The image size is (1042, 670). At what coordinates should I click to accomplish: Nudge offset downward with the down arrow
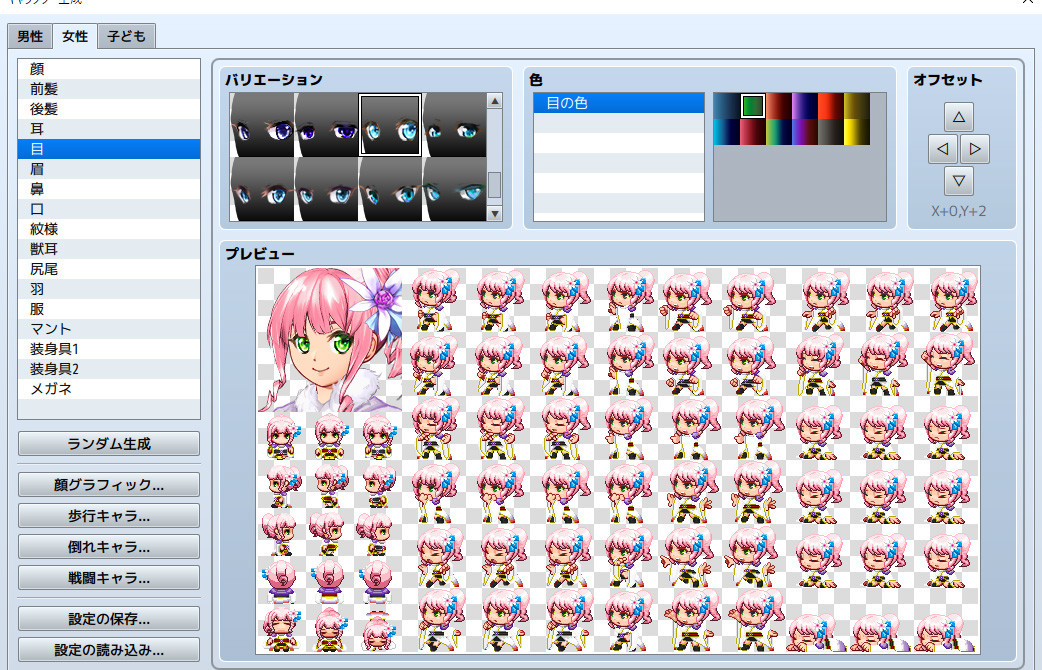(957, 181)
